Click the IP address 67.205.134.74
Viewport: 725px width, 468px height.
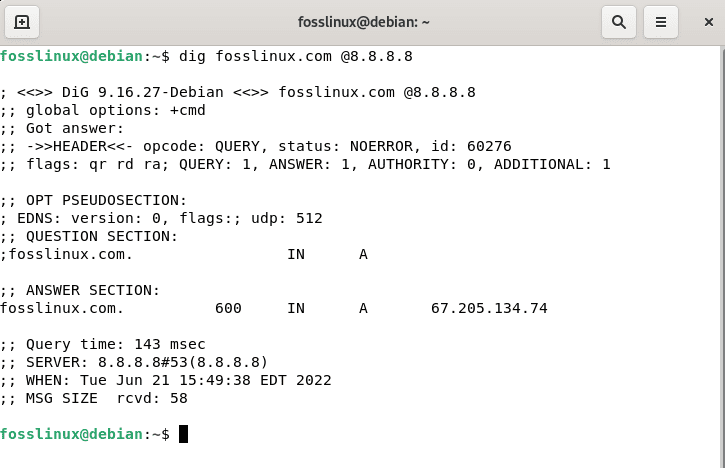(489, 308)
